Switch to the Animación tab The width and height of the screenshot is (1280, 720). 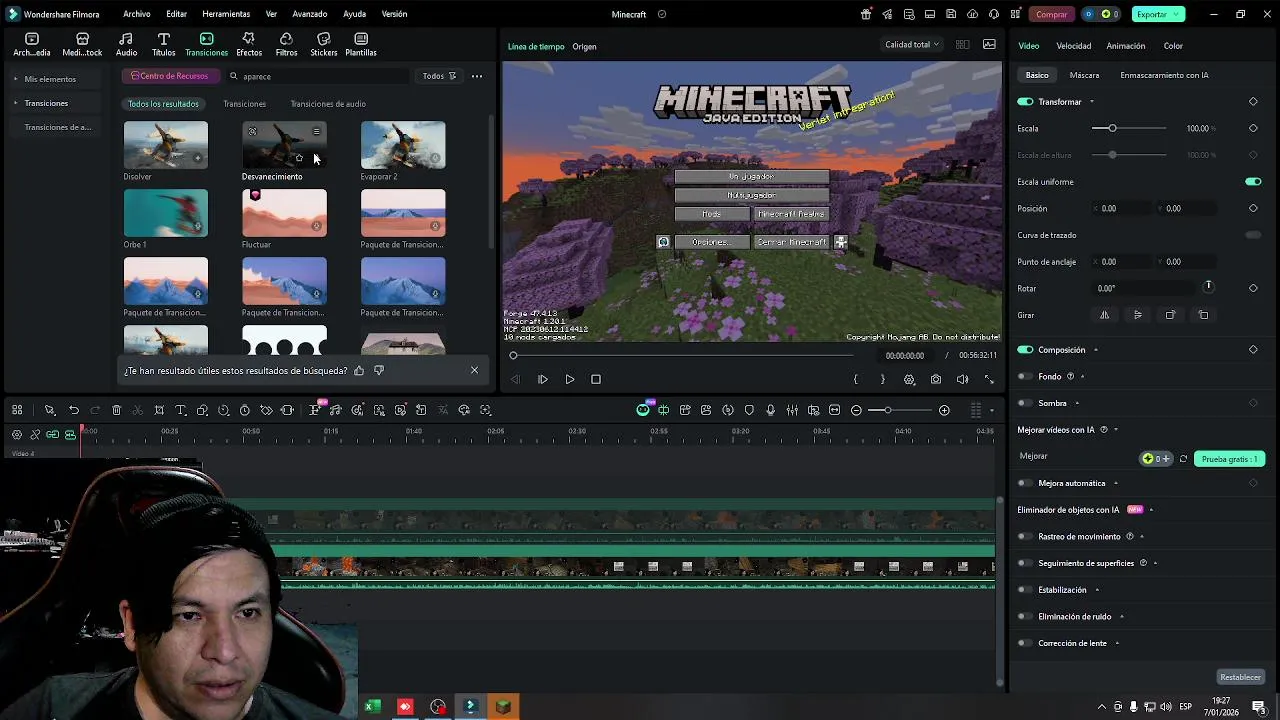click(x=1126, y=46)
